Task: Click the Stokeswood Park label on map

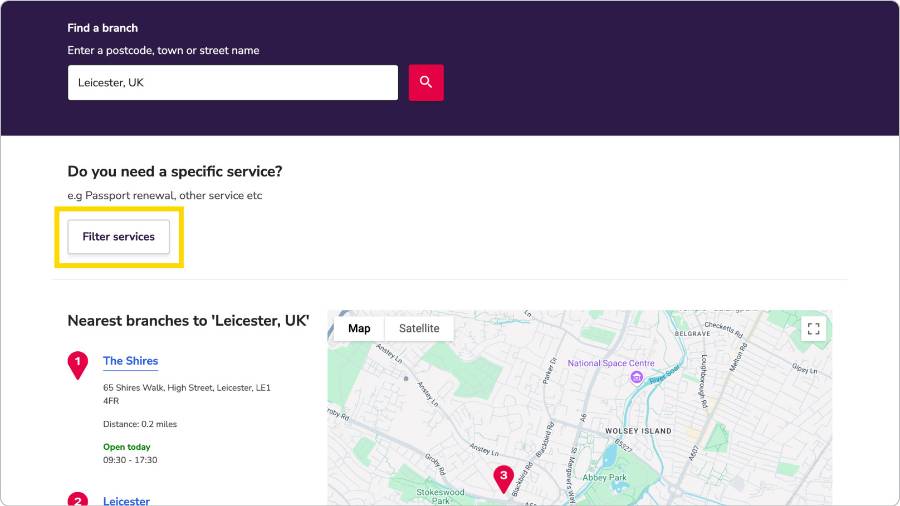Action: click(x=440, y=492)
